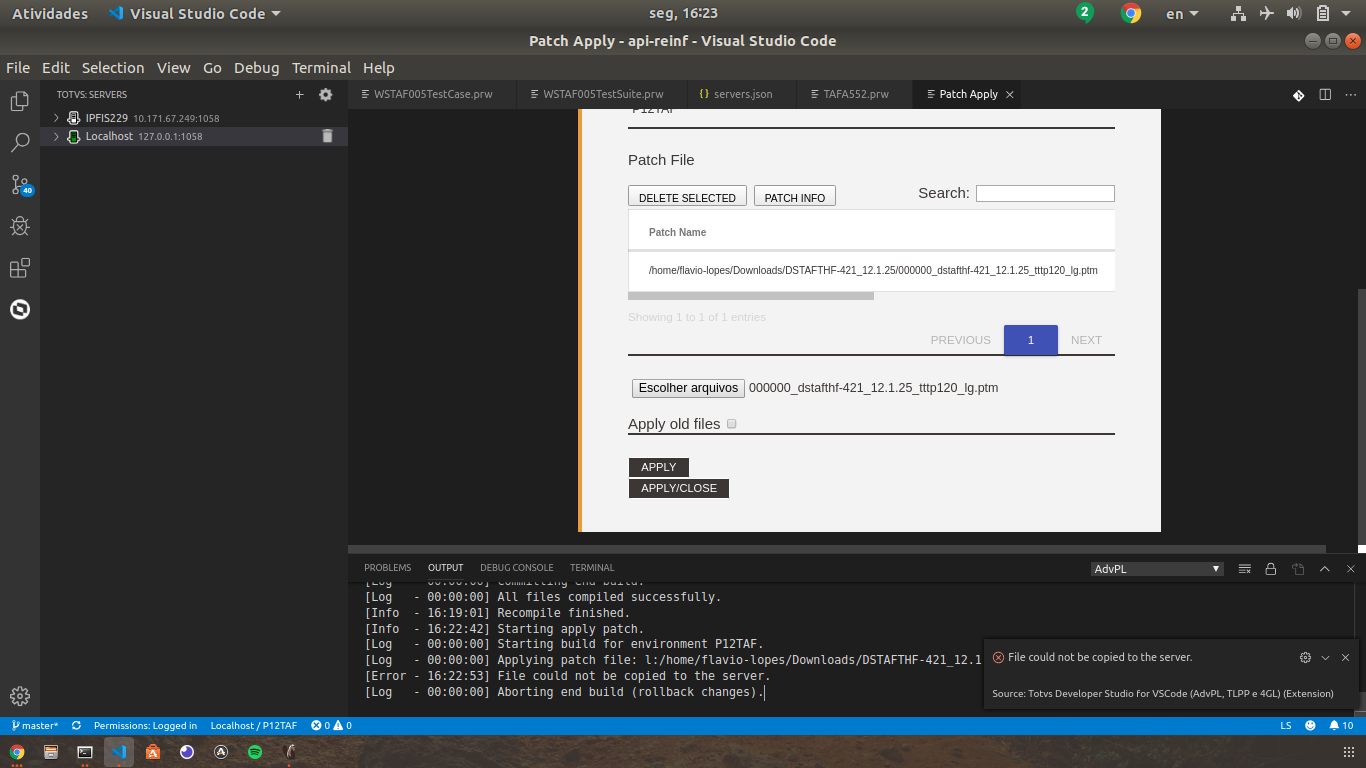Screen dimensions: 1366x768
Task: Delete the Localhost server with trash icon
Action: pyautogui.click(x=327, y=136)
